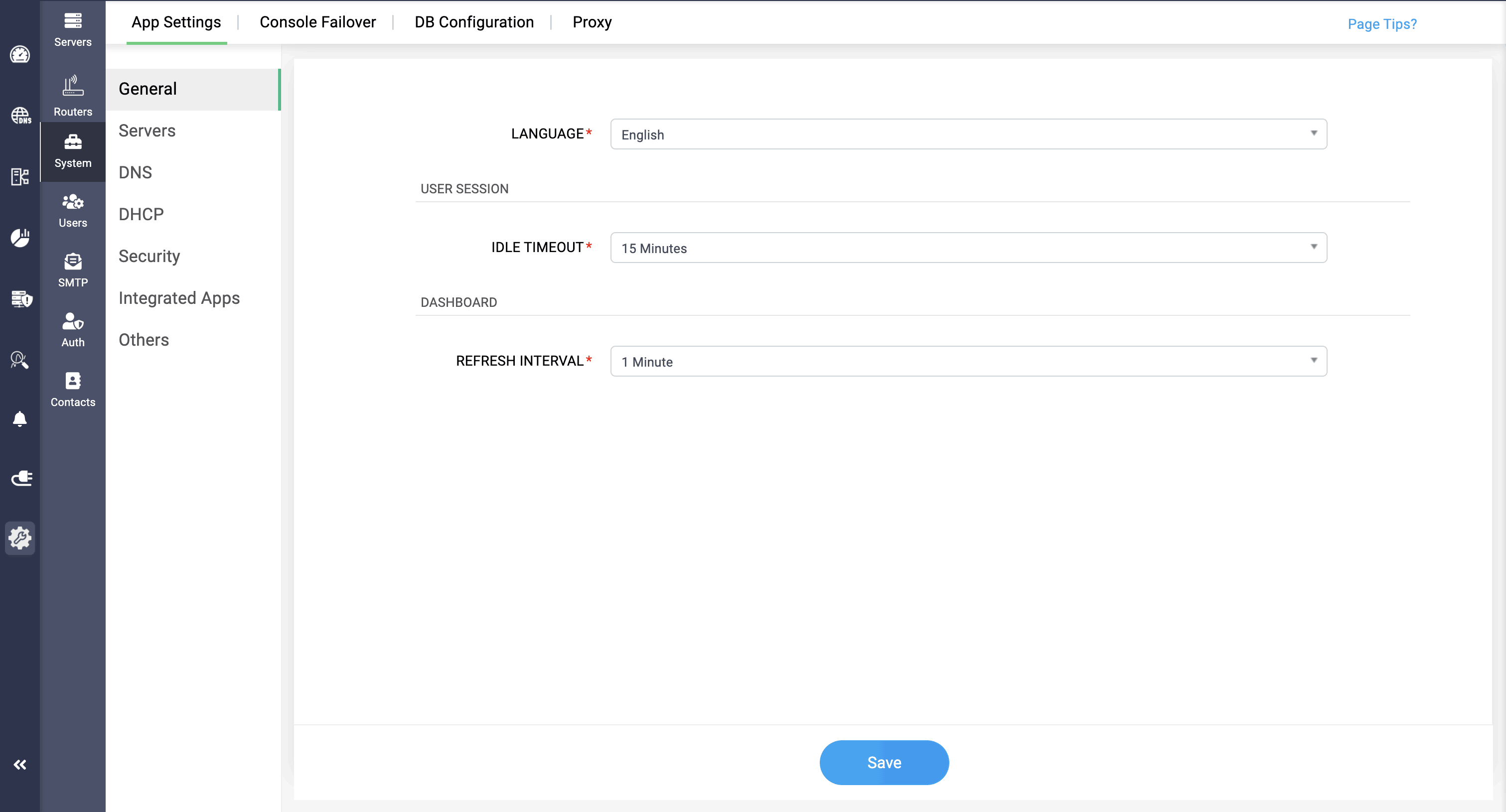Open the dashboard gauge icon
This screenshot has width=1506, height=812.
coord(20,54)
